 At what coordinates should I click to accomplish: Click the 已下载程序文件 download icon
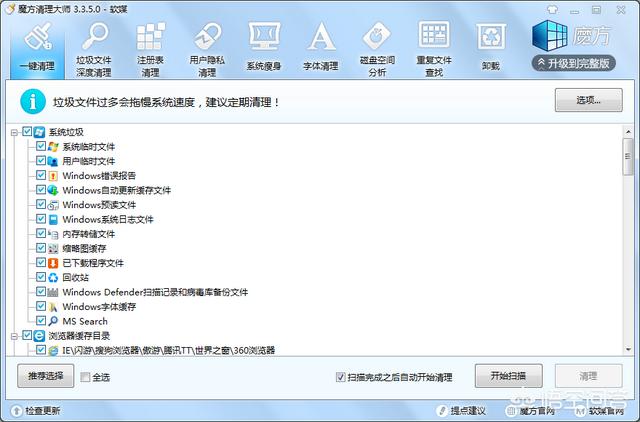point(53,263)
